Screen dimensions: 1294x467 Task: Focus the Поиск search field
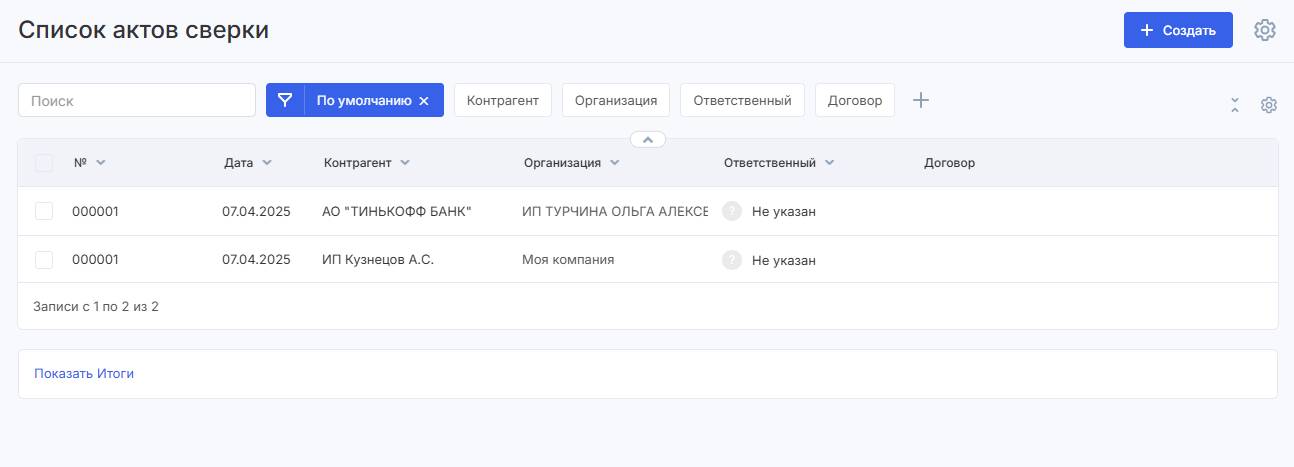click(x=137, y=100)
